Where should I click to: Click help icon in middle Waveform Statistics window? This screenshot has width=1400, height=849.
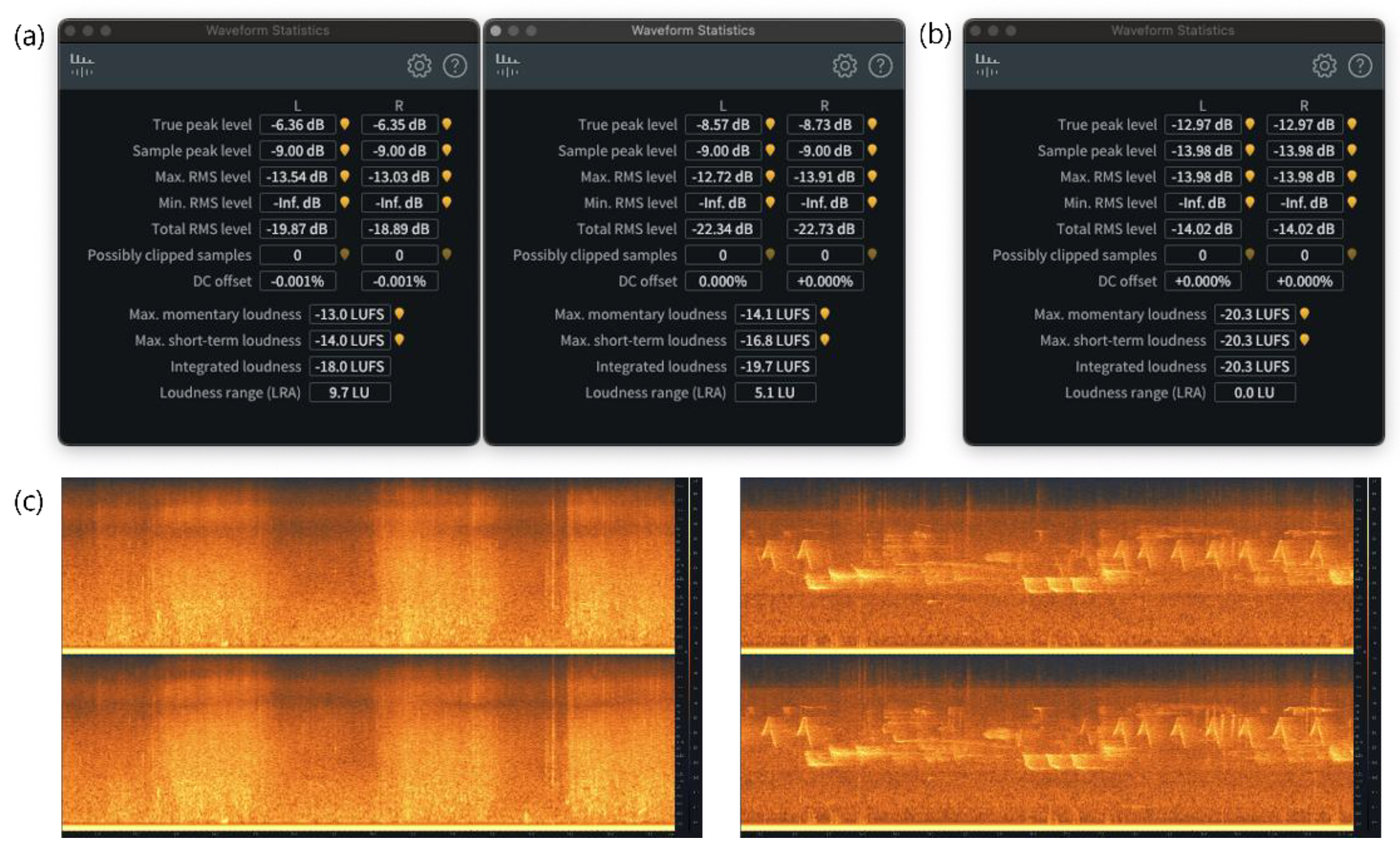pyautogui.click(x=880, y=66)
